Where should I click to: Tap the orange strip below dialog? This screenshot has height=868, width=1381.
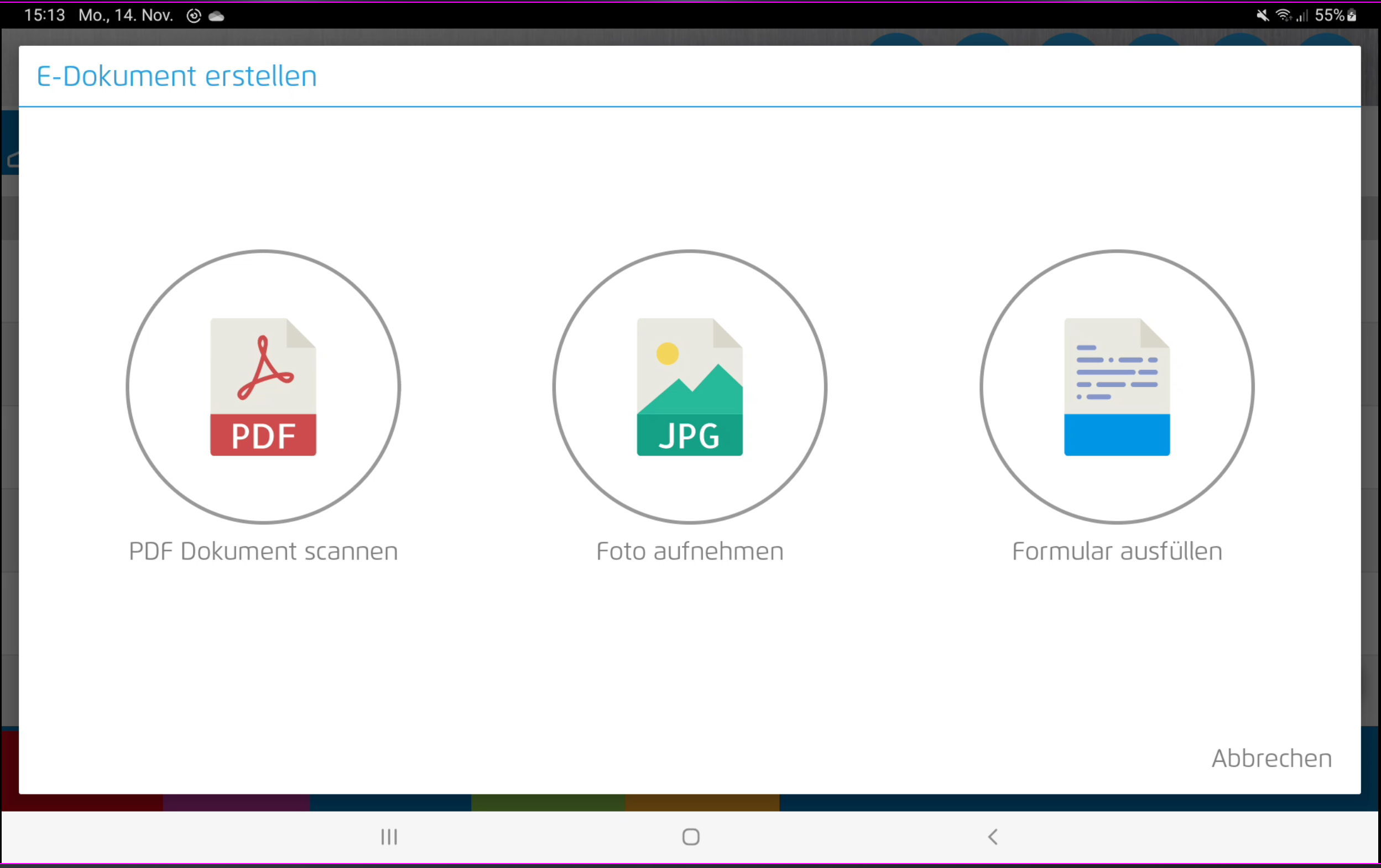[702, 802]
